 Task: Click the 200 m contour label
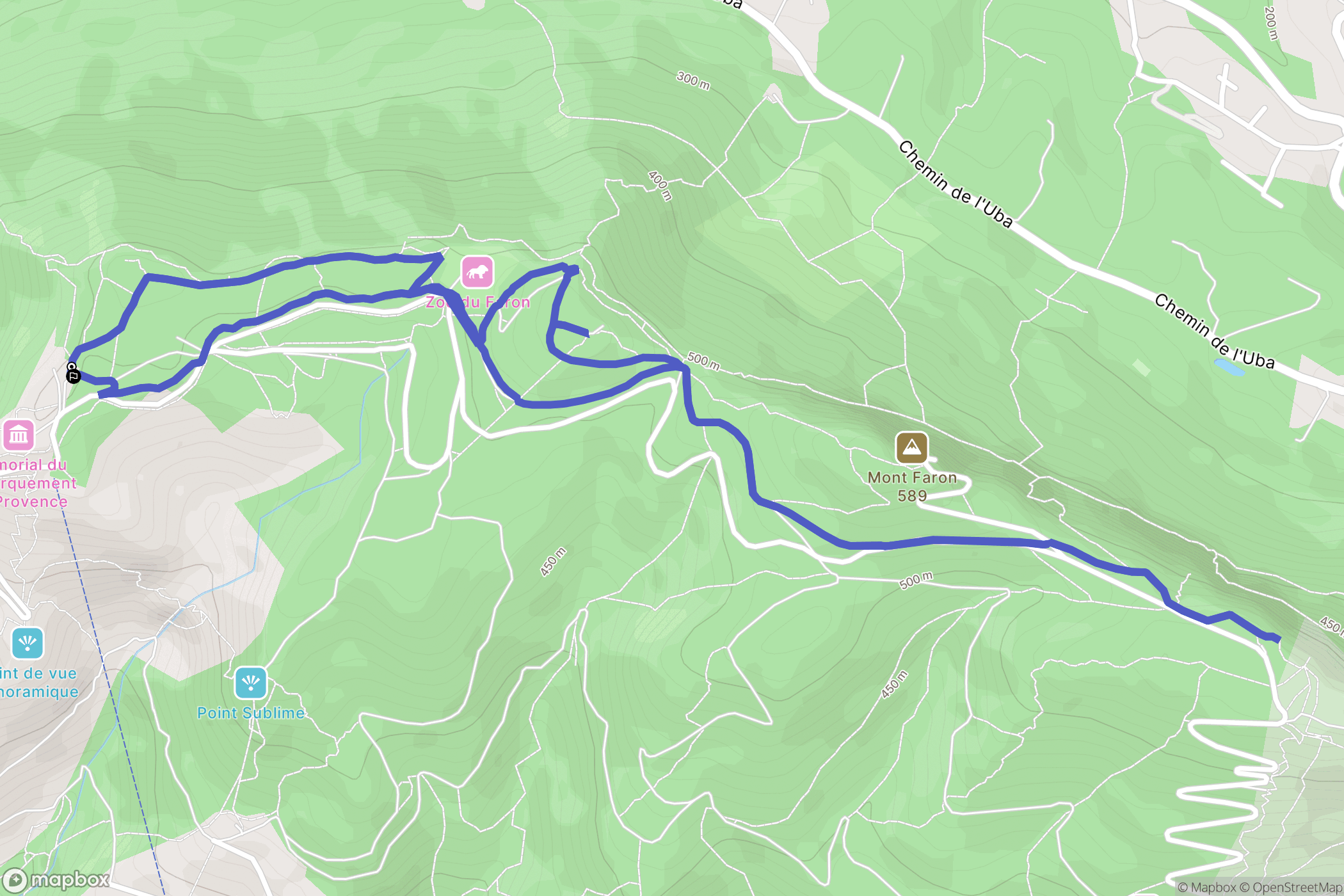1271,23
